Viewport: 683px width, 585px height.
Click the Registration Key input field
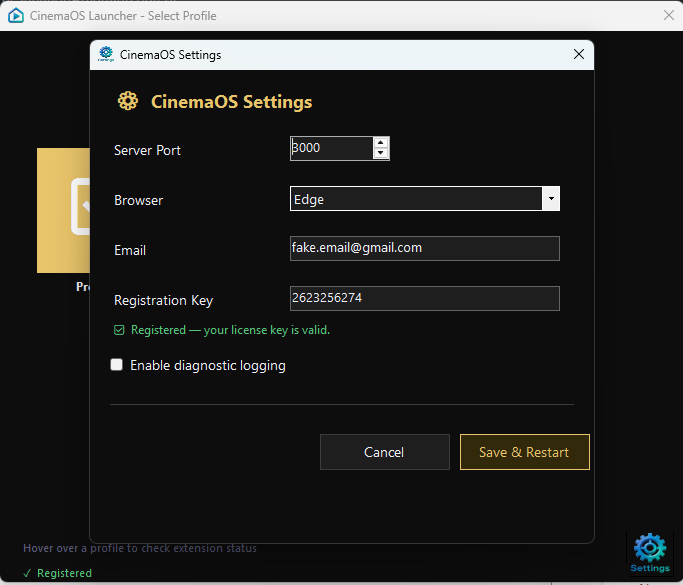[x=425, y=298]
